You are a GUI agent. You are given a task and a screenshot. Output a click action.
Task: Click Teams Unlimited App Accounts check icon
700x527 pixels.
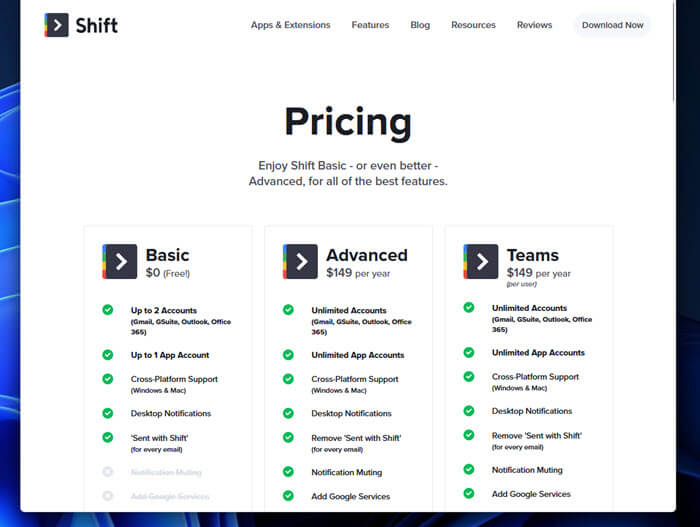coord(469,352)
